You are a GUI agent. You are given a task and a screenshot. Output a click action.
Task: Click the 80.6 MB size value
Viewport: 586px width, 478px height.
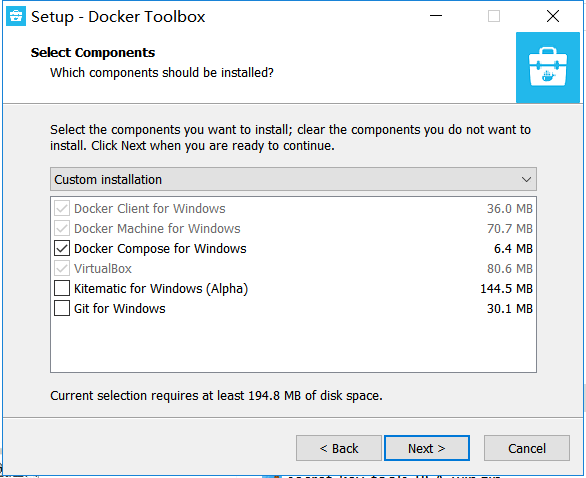pos(510,269)
